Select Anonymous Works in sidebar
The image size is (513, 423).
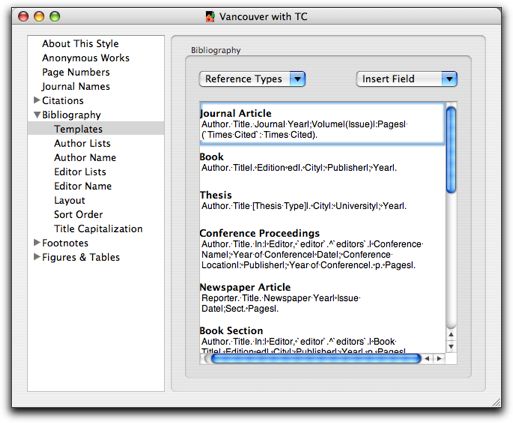click(86, 58)
